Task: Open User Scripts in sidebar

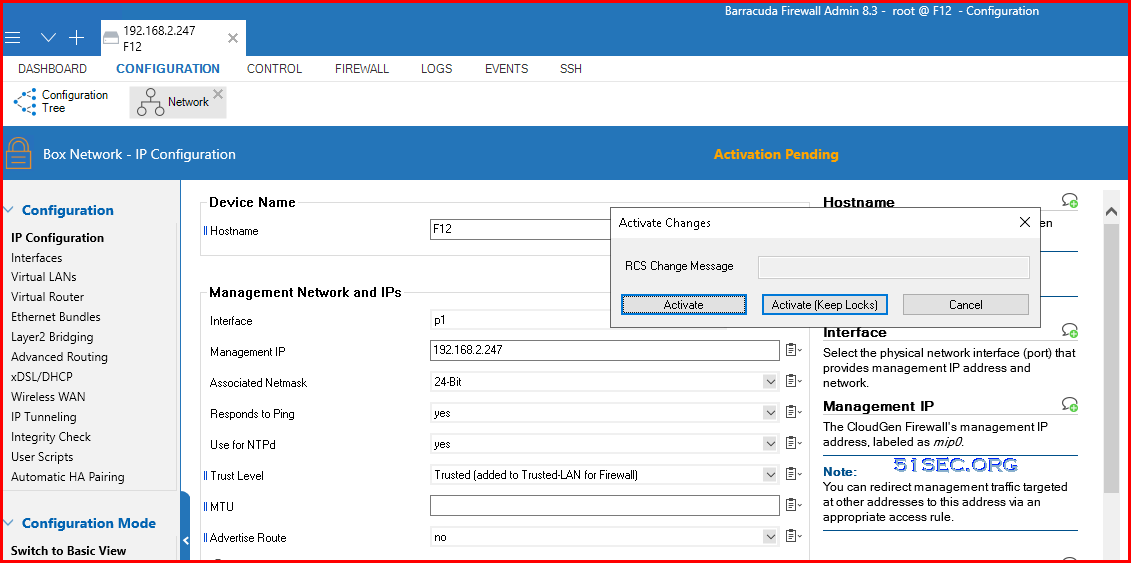Action: click(42, 456)
